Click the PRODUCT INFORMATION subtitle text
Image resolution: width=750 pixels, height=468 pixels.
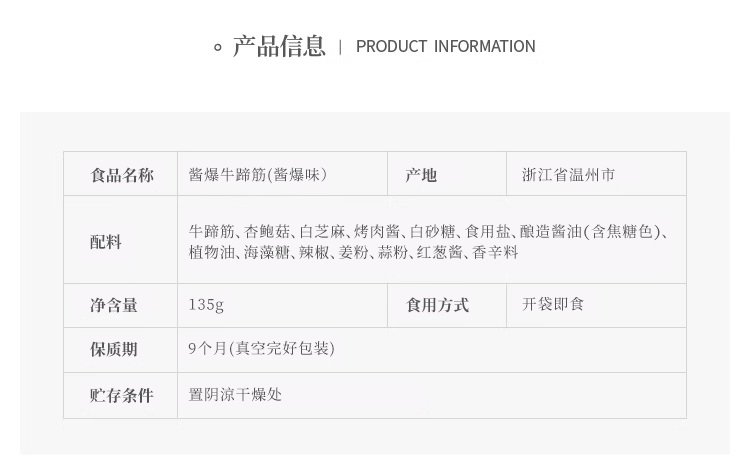tap(445, 46)
